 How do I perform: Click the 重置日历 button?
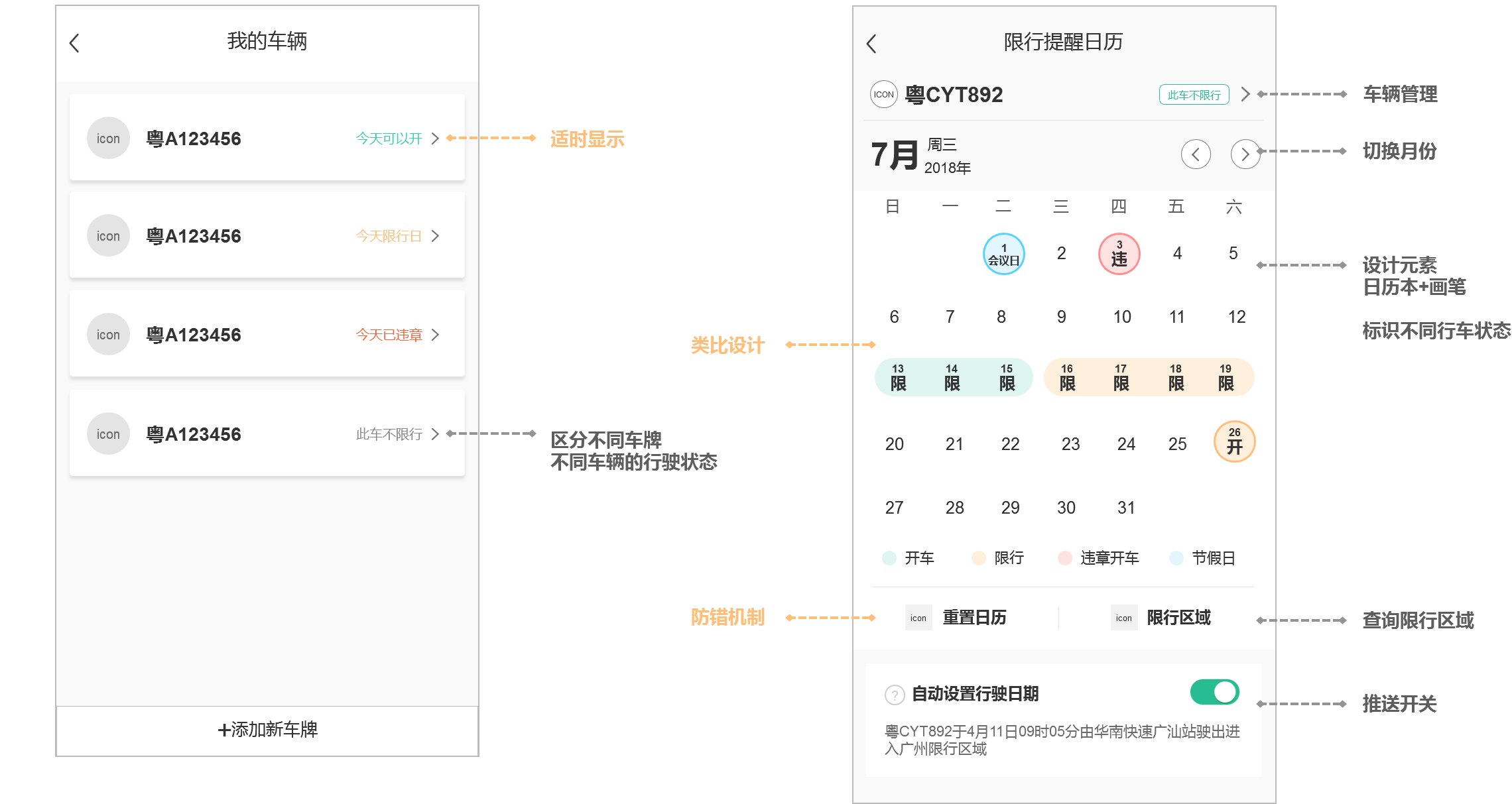click(974, 618)
